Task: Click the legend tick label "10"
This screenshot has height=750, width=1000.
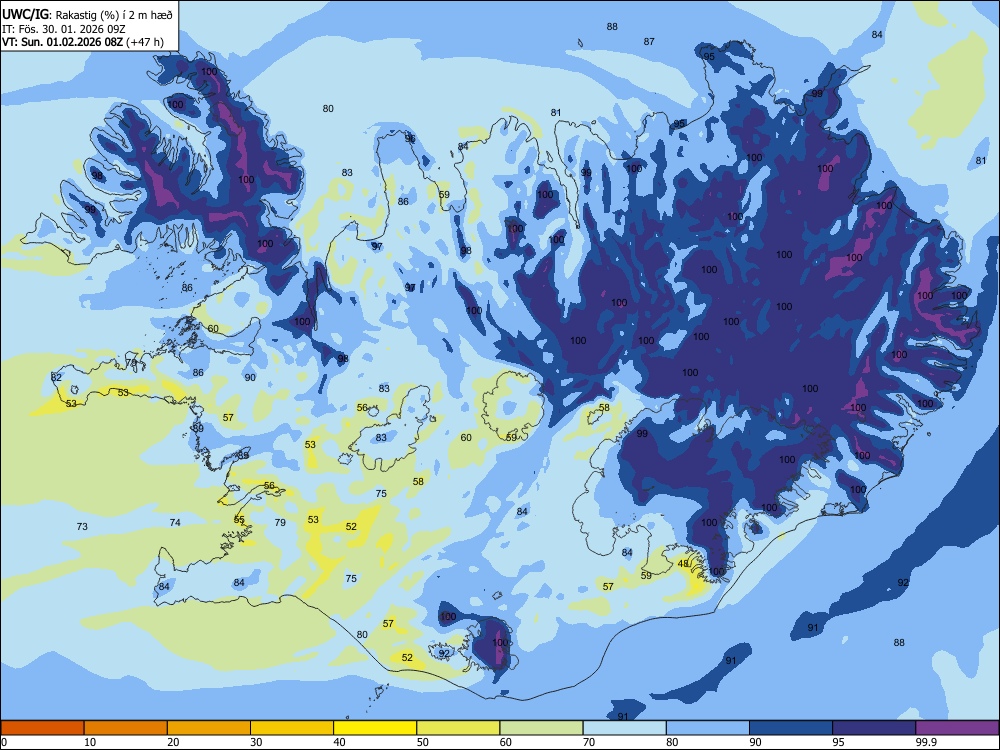Action: click(90, 742)
